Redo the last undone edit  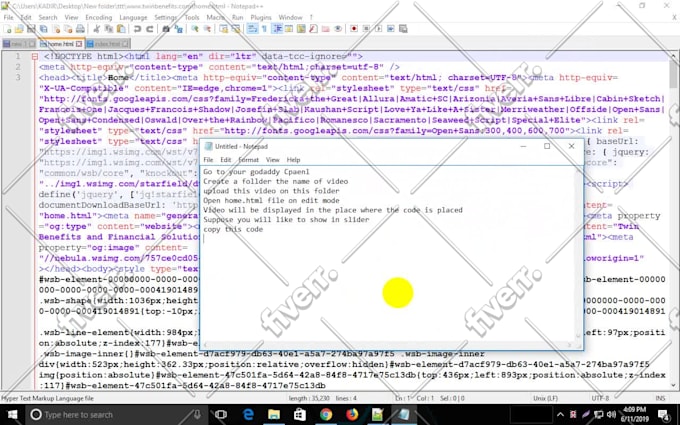(149, 29)
